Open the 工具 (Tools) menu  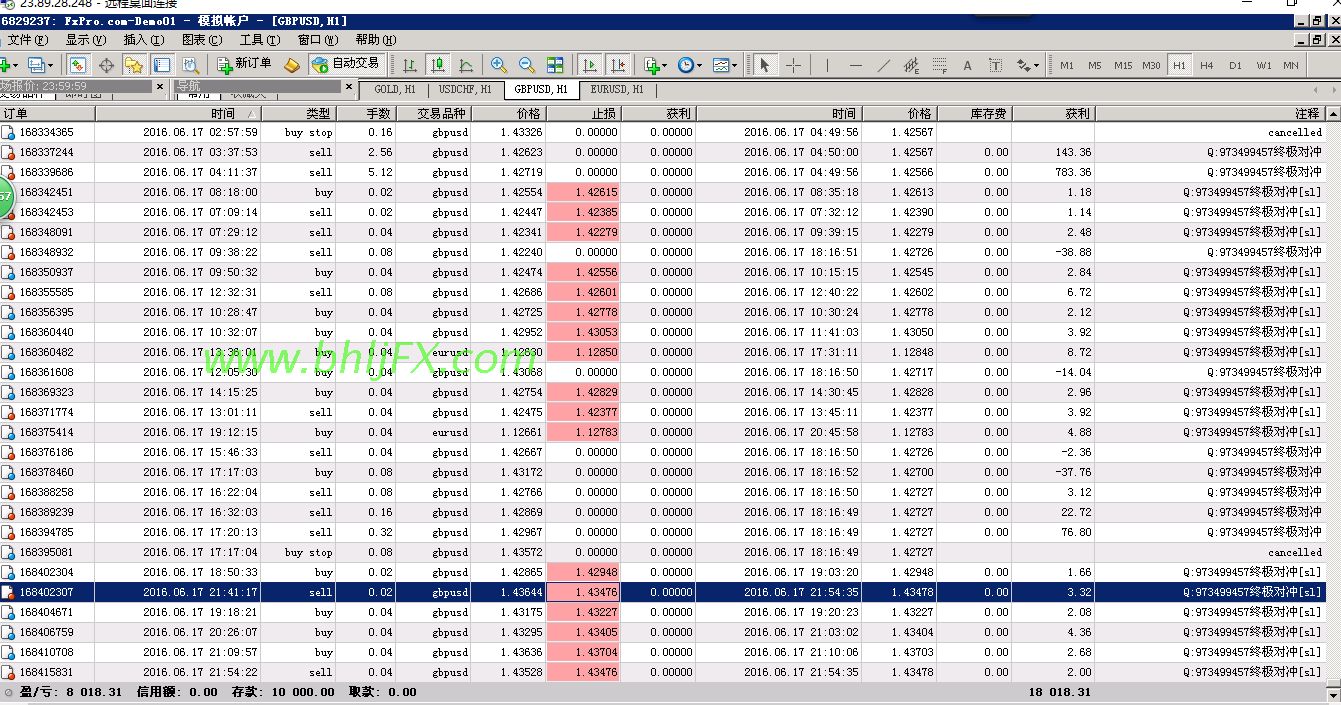pyautogui.click(x=259, y=40)
